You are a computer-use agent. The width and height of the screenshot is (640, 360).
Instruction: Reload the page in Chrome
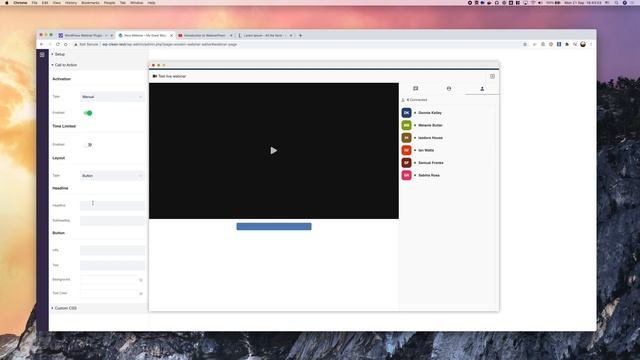(58, 44)
